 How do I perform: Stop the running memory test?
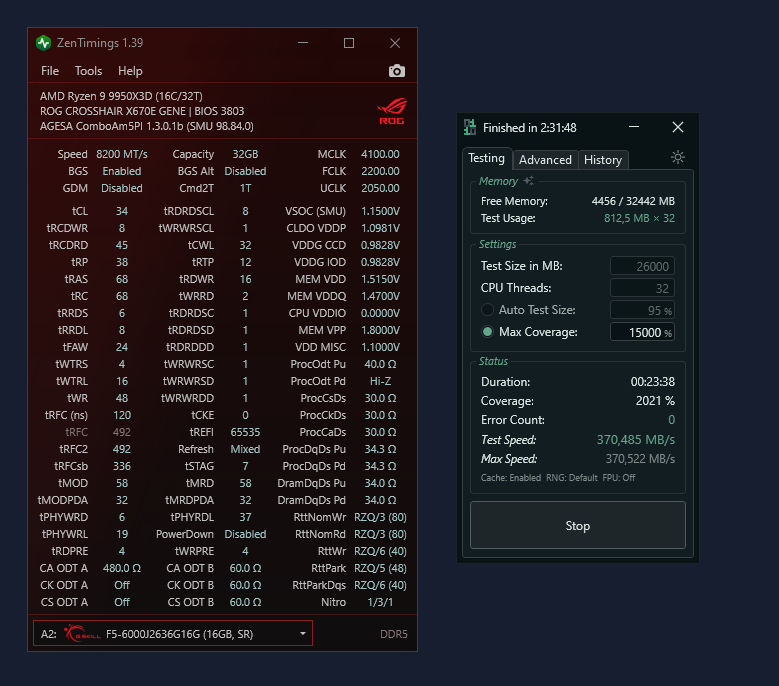578,526
